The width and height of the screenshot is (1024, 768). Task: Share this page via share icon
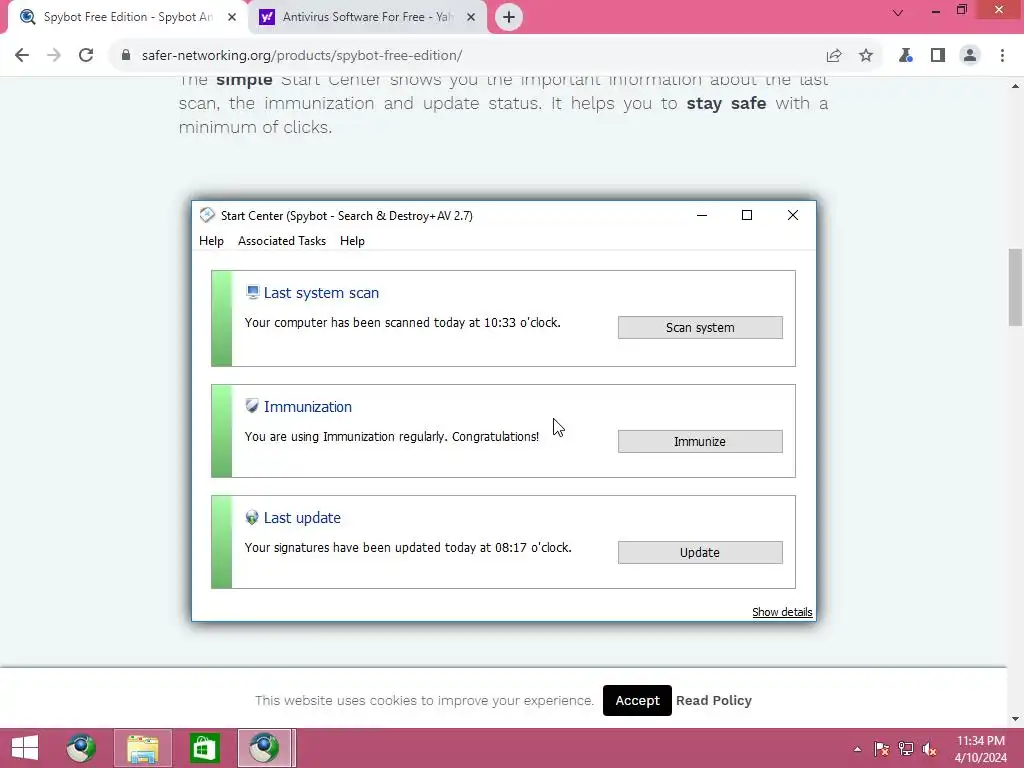pyautogui.click(x=834, y=56)
